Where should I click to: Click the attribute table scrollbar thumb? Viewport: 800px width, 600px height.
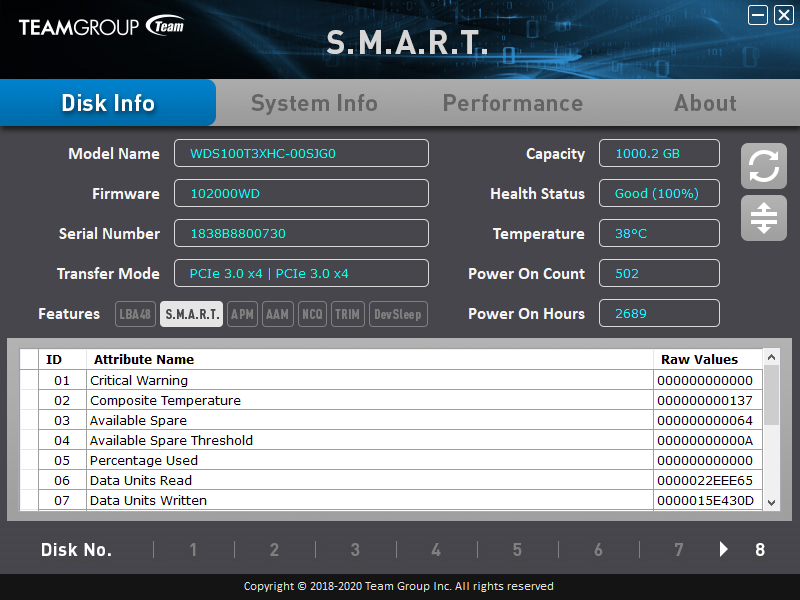(771, 395)
